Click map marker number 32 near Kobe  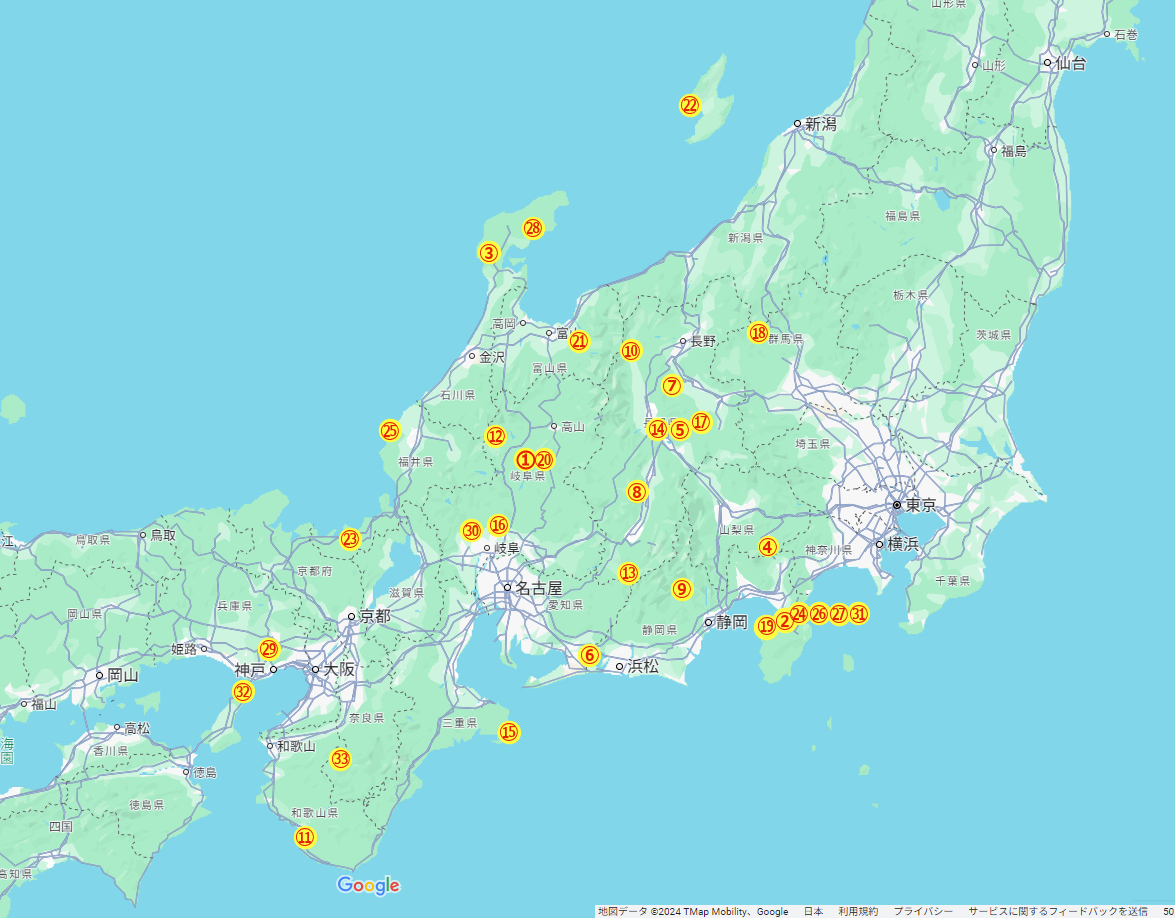click(x=243, y=692)
